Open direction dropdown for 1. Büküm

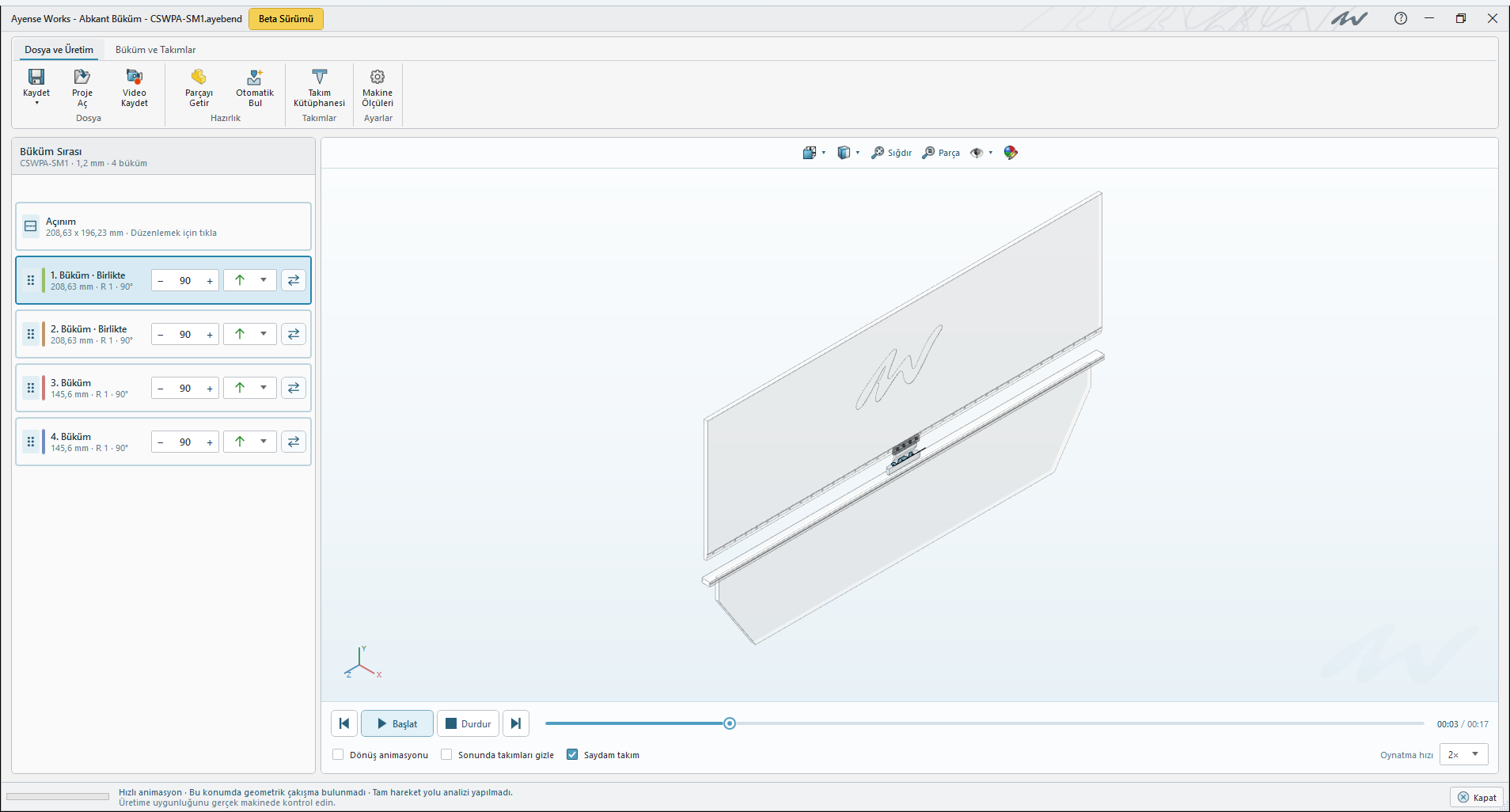click(264, 280)
